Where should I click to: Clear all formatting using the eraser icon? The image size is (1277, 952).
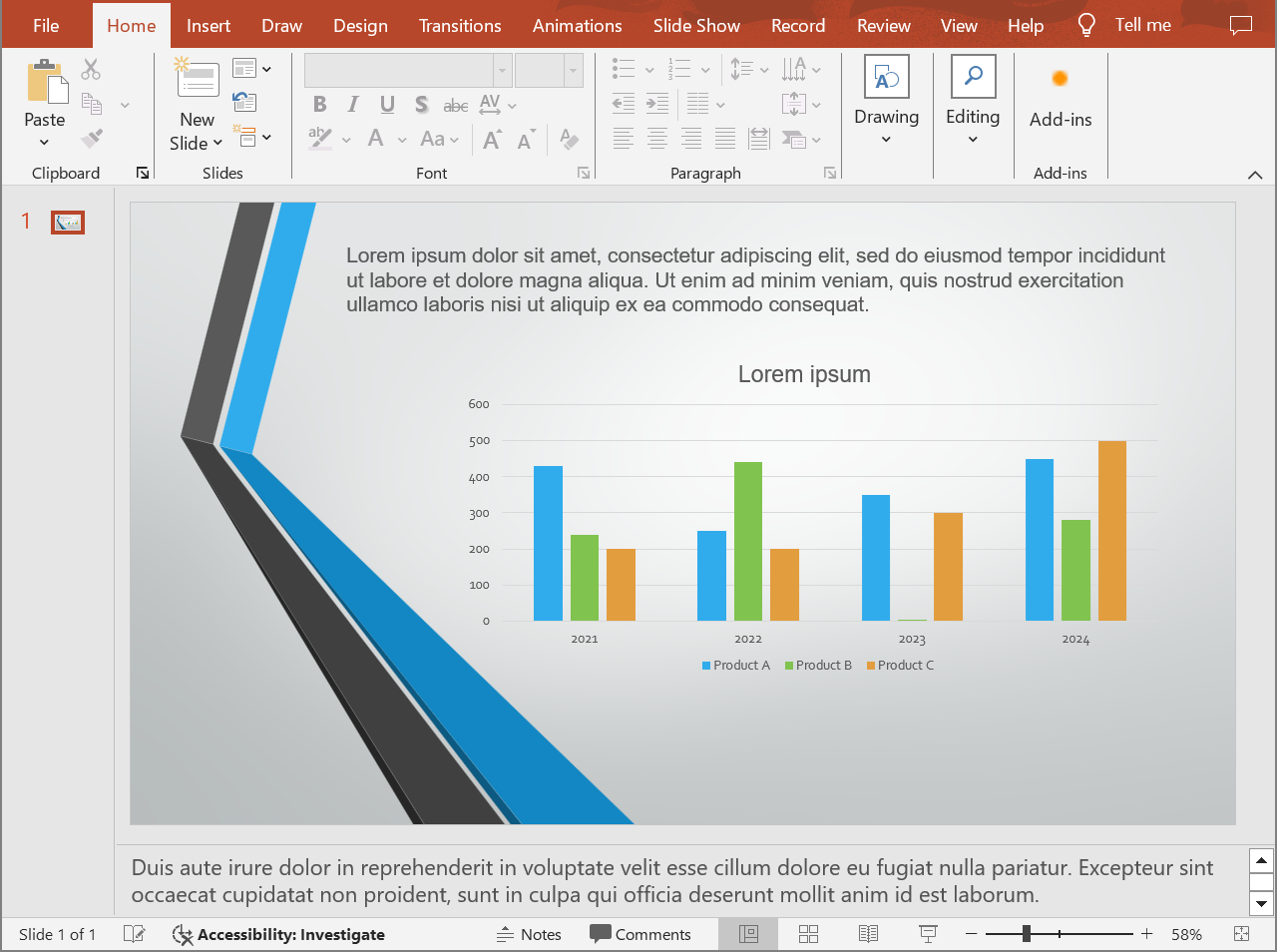(569, 140)
